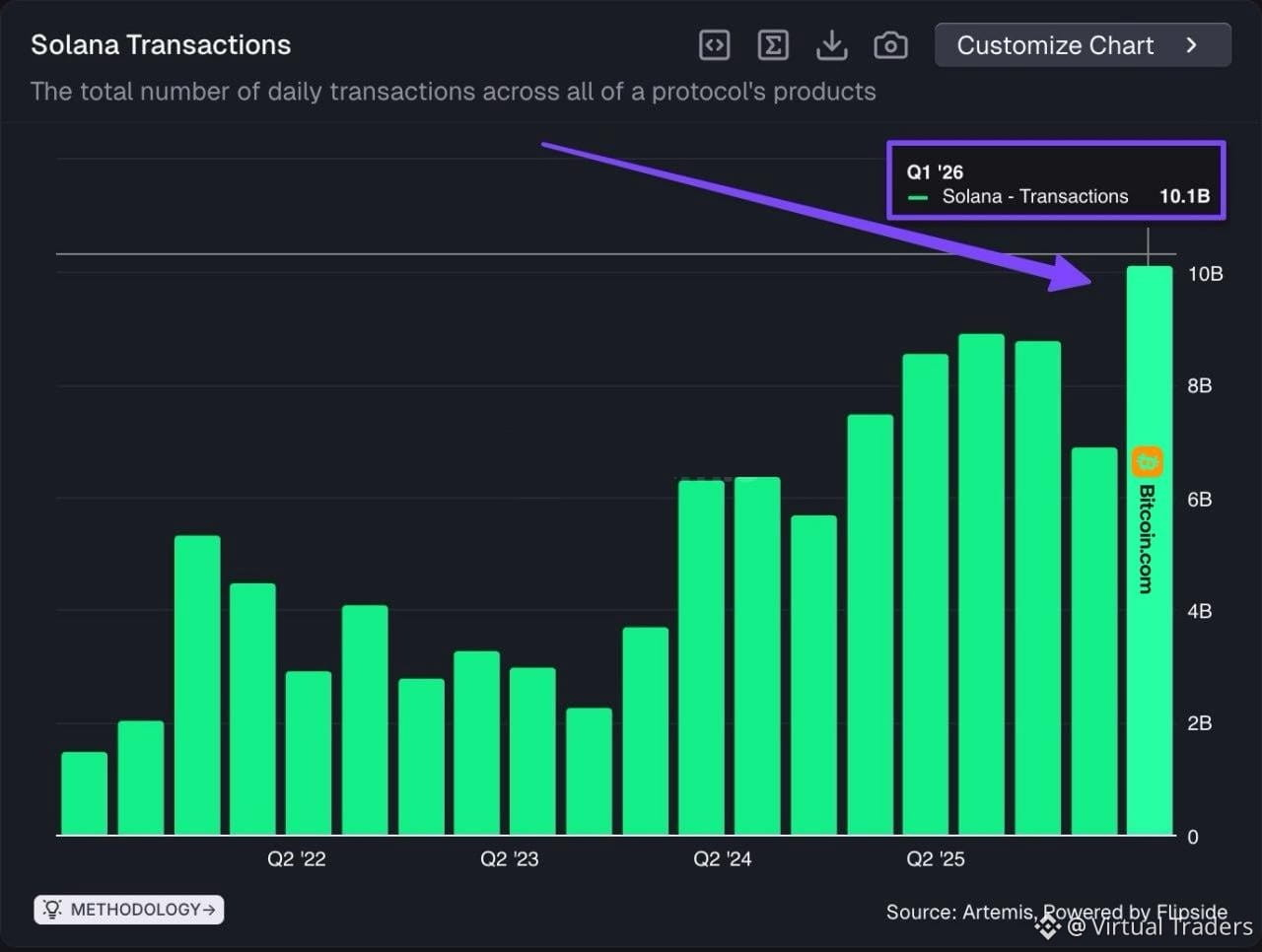Click the "Q2 '22" axis label
This screenshot has height=952, width=1262.
coord(297,859)
